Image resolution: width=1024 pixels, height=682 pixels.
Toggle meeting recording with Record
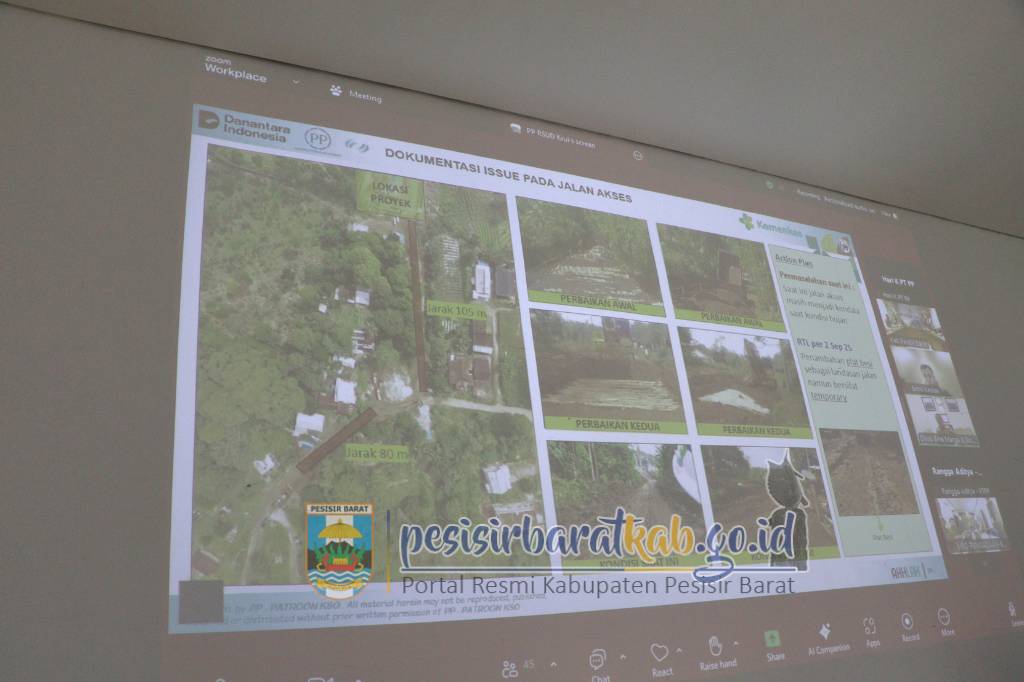(x=907, y=622)
